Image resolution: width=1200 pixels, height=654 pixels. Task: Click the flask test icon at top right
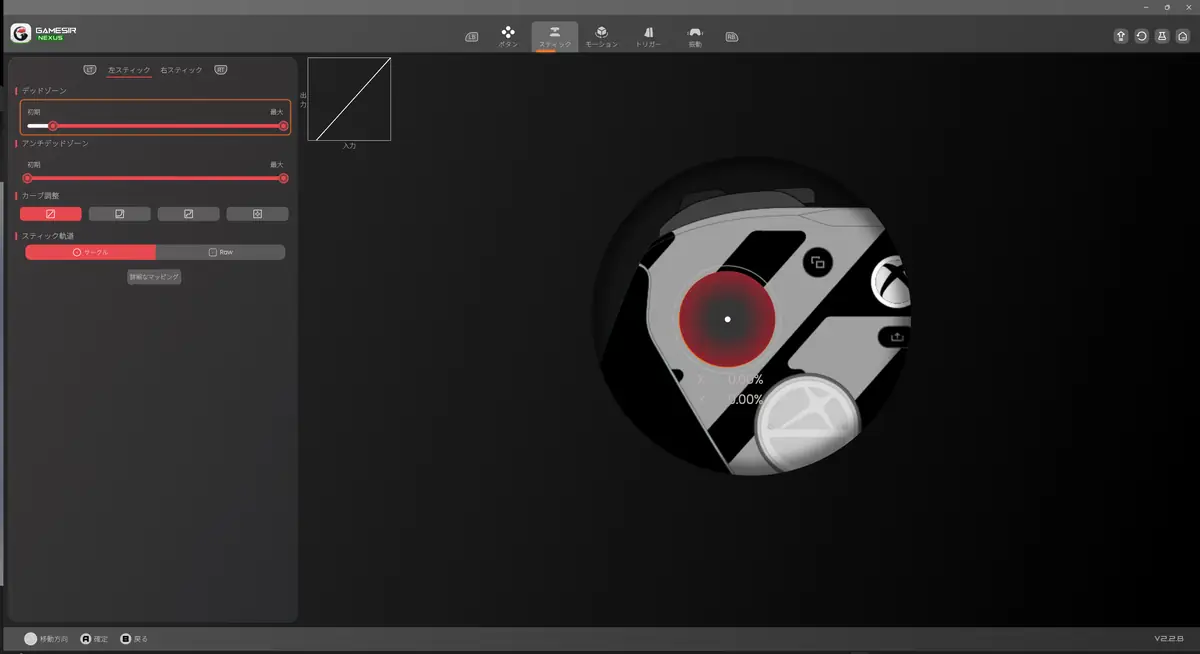tap(1162, 36)
